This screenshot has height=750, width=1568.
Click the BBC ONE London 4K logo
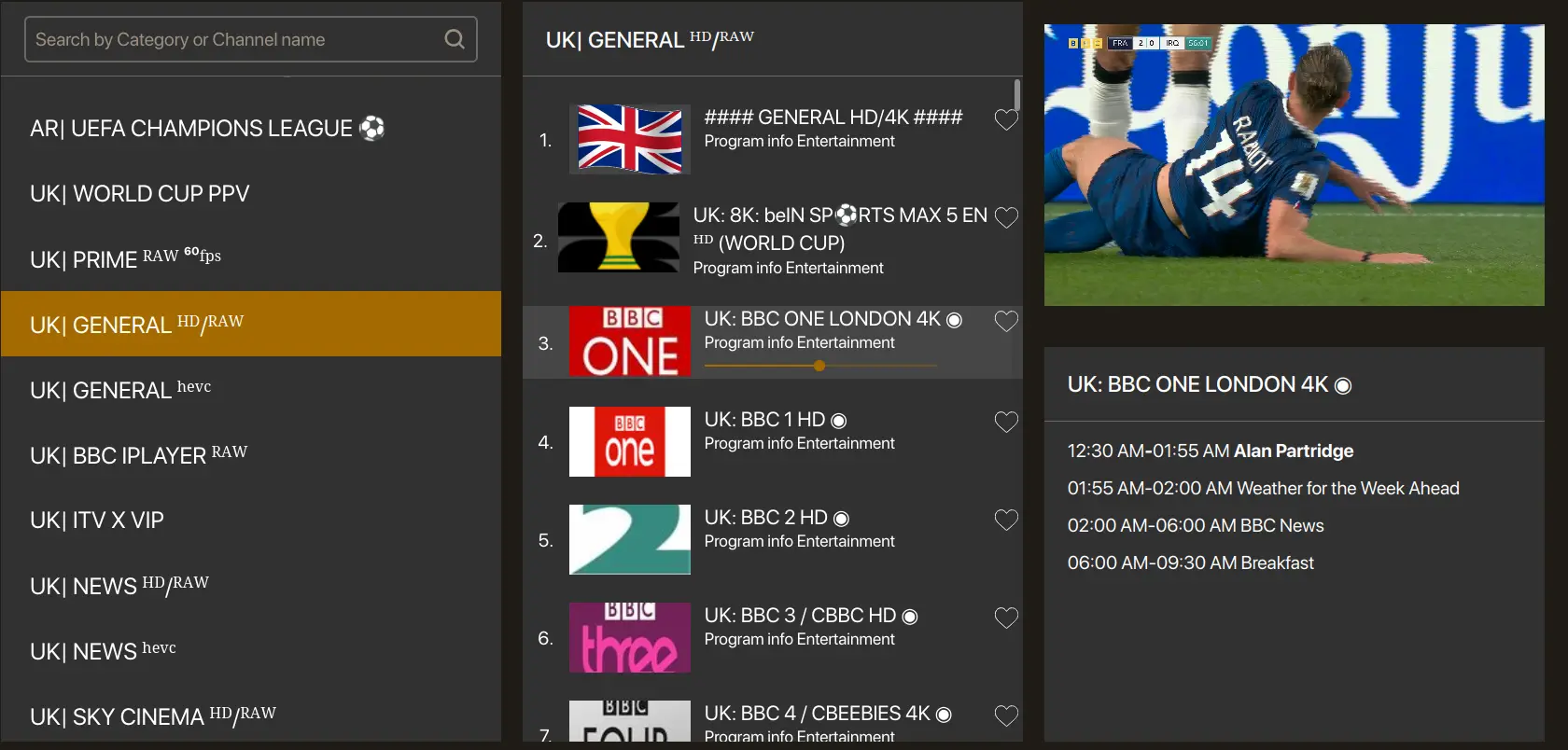pyautogui.click(x=630, y=341)
